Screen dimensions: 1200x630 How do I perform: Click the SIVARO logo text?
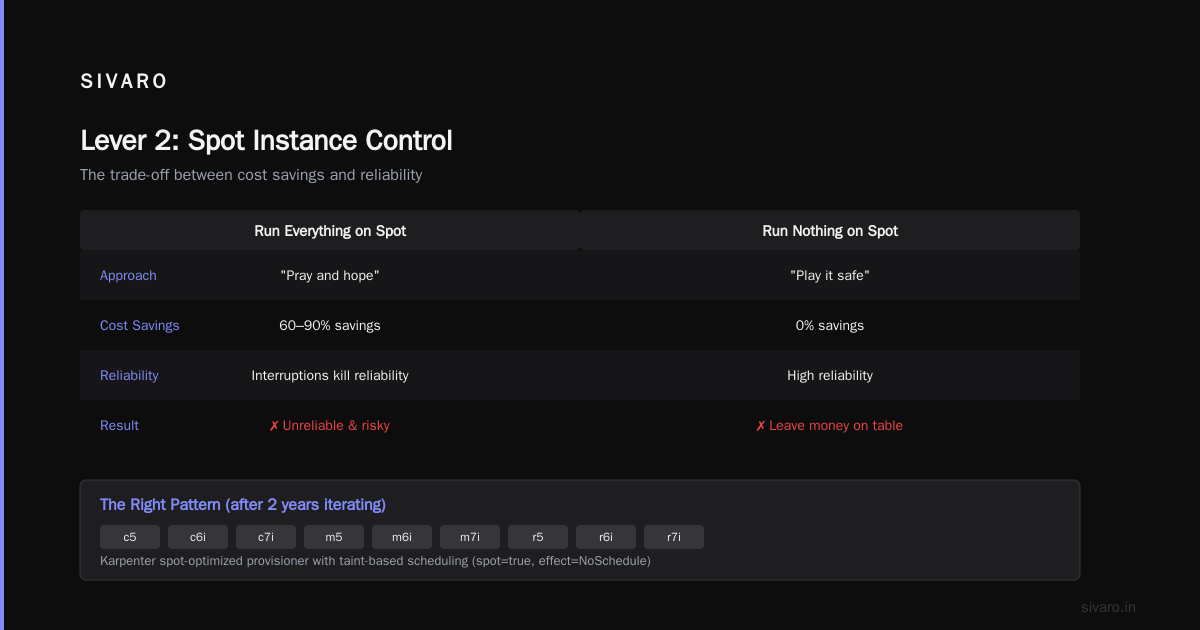pos(124,82)
